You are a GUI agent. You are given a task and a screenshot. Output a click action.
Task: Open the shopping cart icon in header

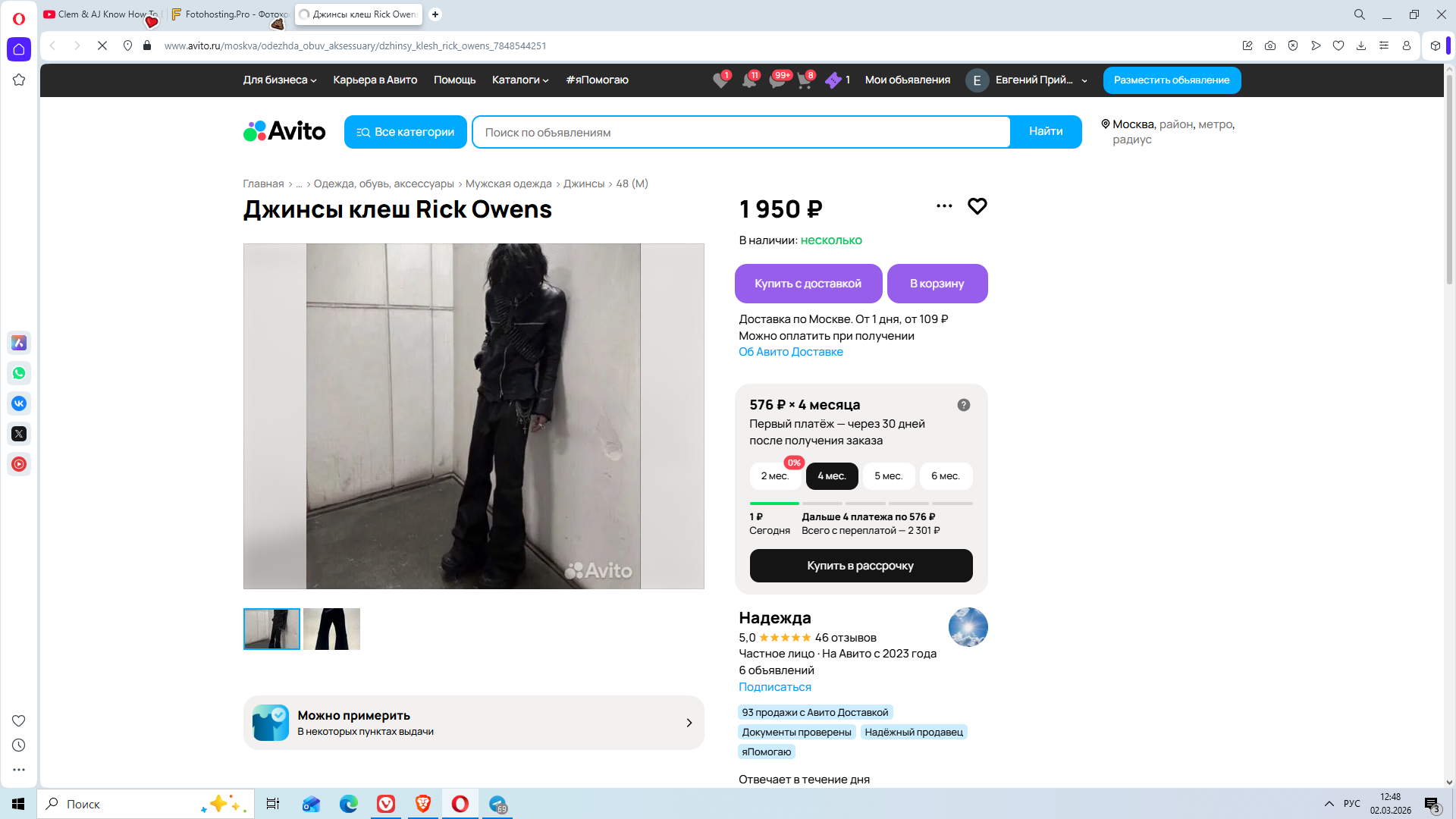805,80
